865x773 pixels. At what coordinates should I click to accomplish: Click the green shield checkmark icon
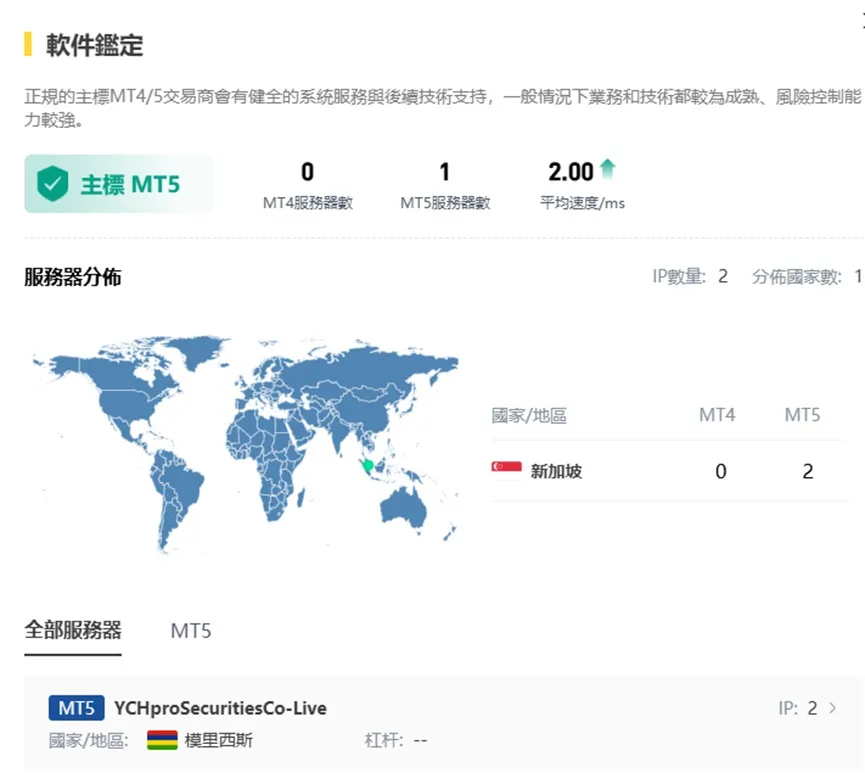pos(52,184)
